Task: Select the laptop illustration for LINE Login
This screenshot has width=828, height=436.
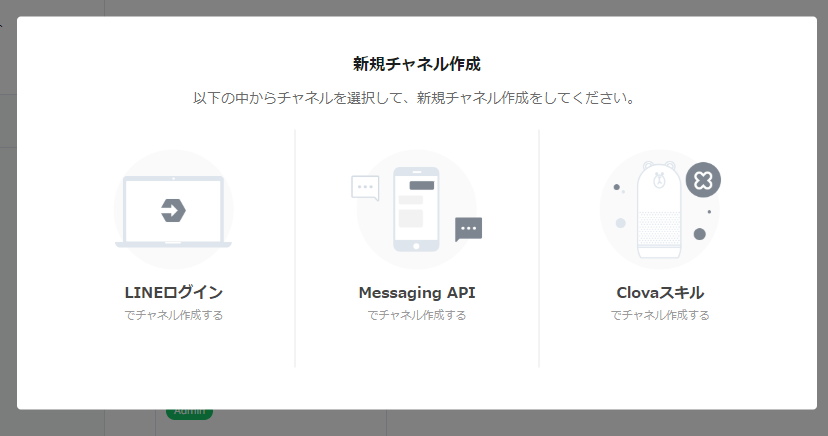Action: [173, 211]
